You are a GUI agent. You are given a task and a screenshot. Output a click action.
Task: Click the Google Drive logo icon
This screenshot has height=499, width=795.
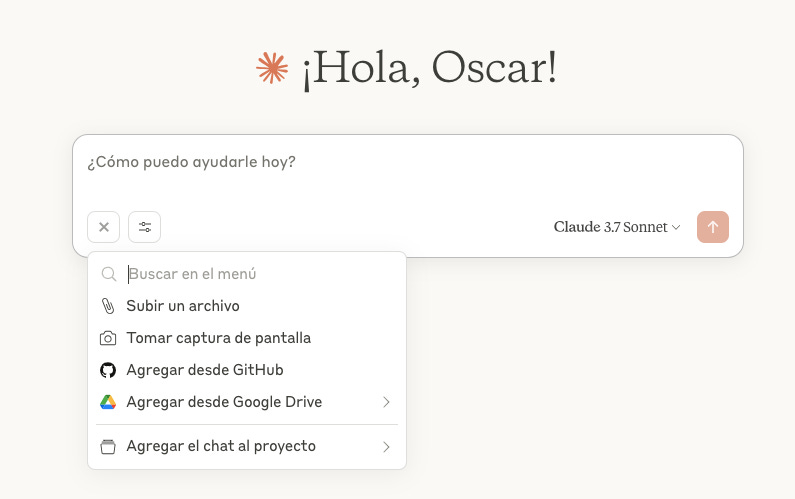point(108,402)
